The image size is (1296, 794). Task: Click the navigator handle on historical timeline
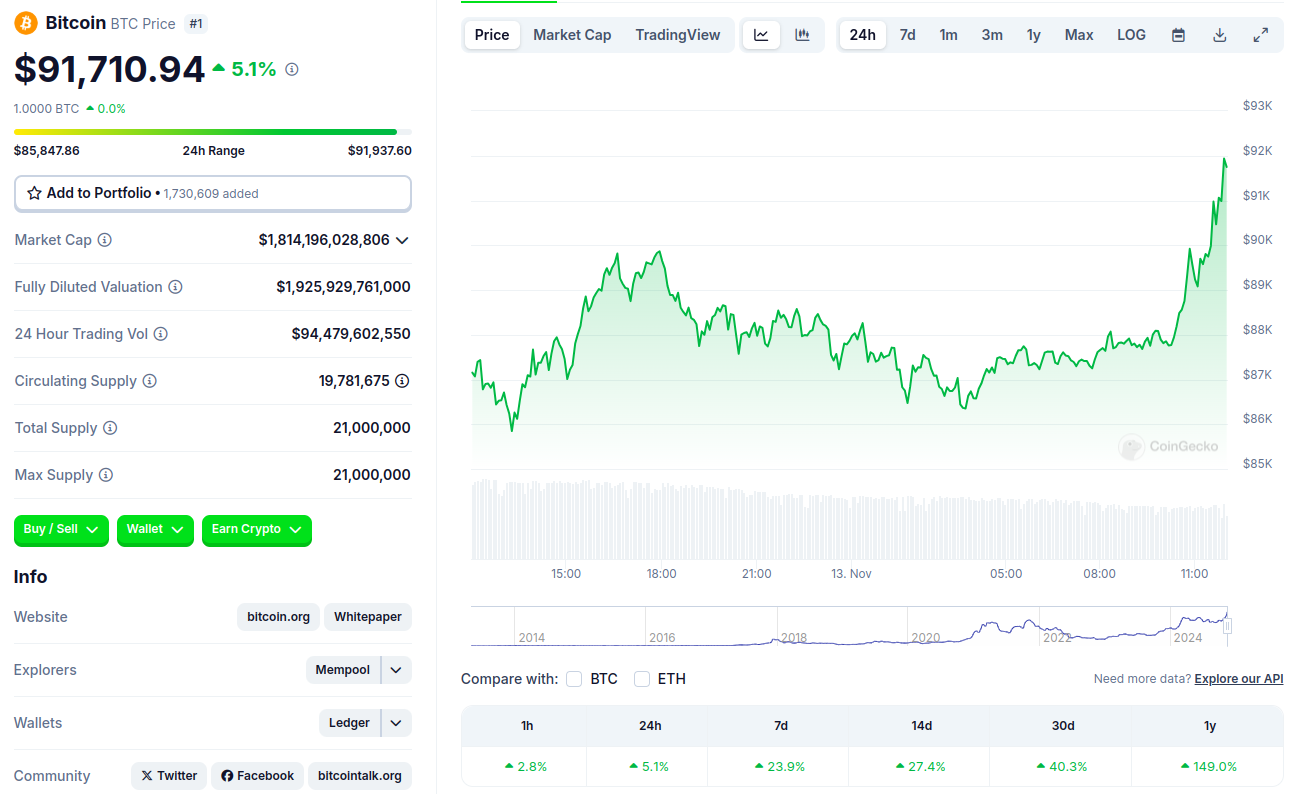coord(1227,626)
